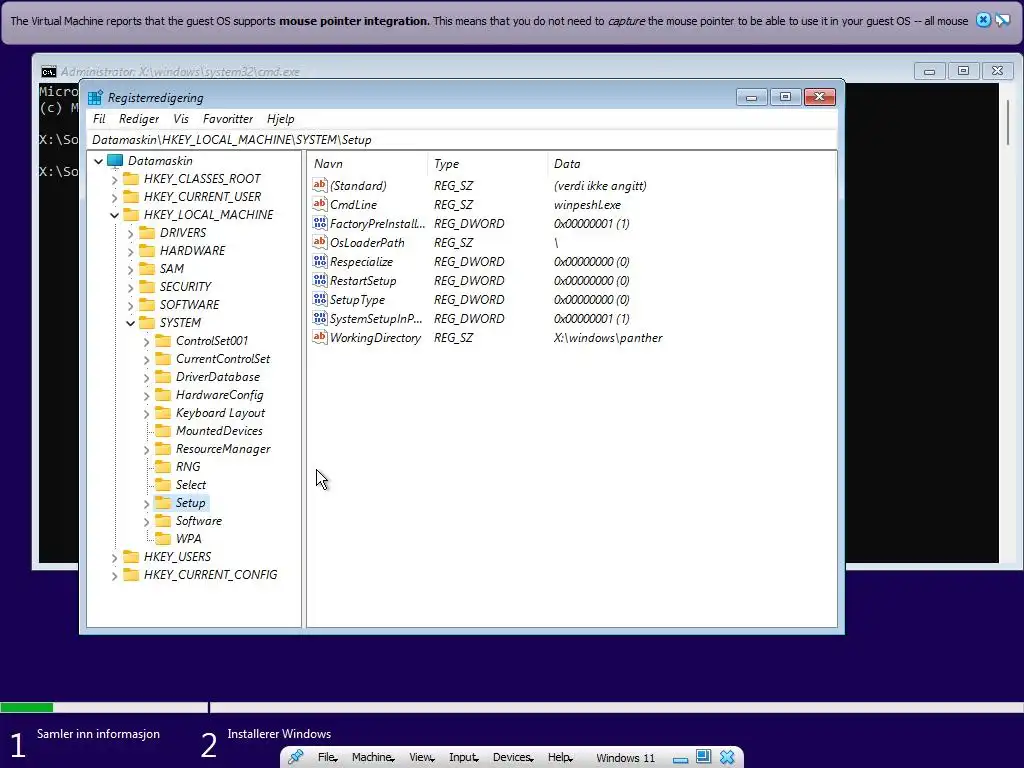Click the notification's do-not-show-again icon
This screenshot has width=1024, height=768.
[1002, 20]
